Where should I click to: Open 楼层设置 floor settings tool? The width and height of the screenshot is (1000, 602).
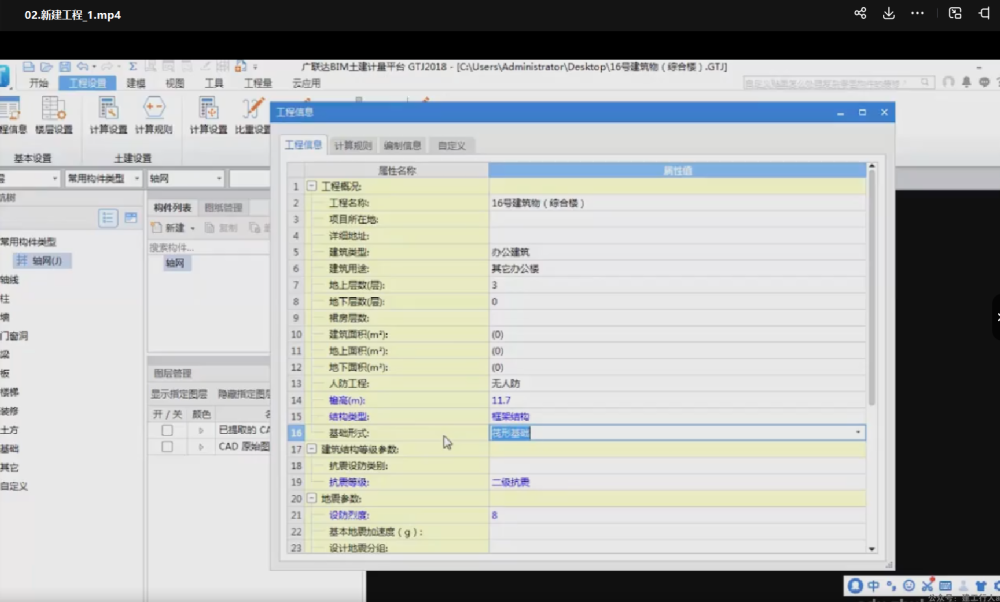coord(54,116)
